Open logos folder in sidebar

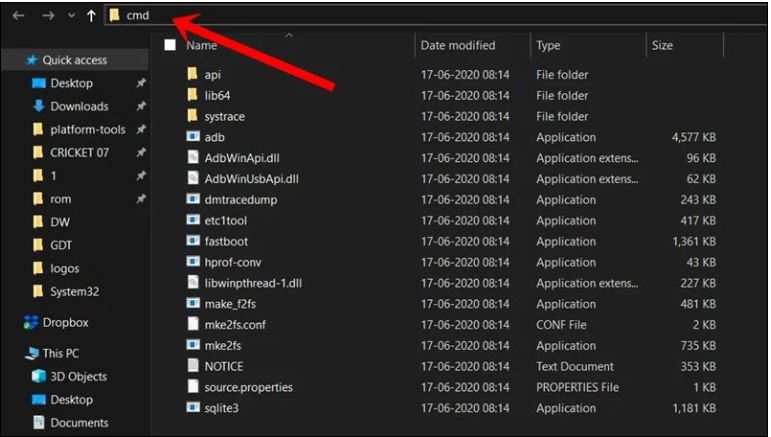pyautogui.click(x=64, y=268)
